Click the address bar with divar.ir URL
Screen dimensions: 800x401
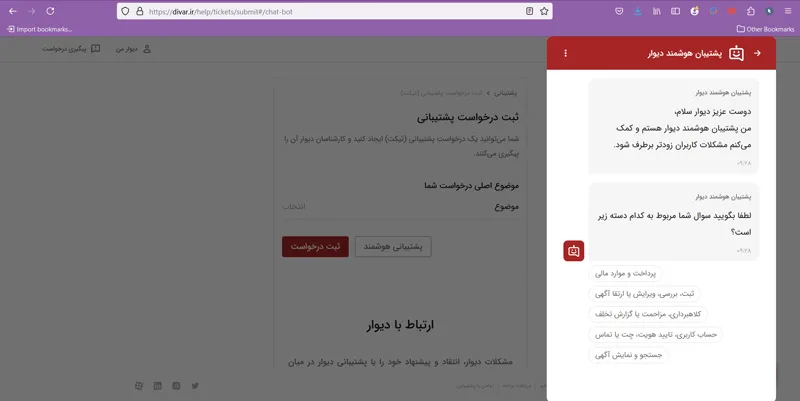tap(334, 11)
